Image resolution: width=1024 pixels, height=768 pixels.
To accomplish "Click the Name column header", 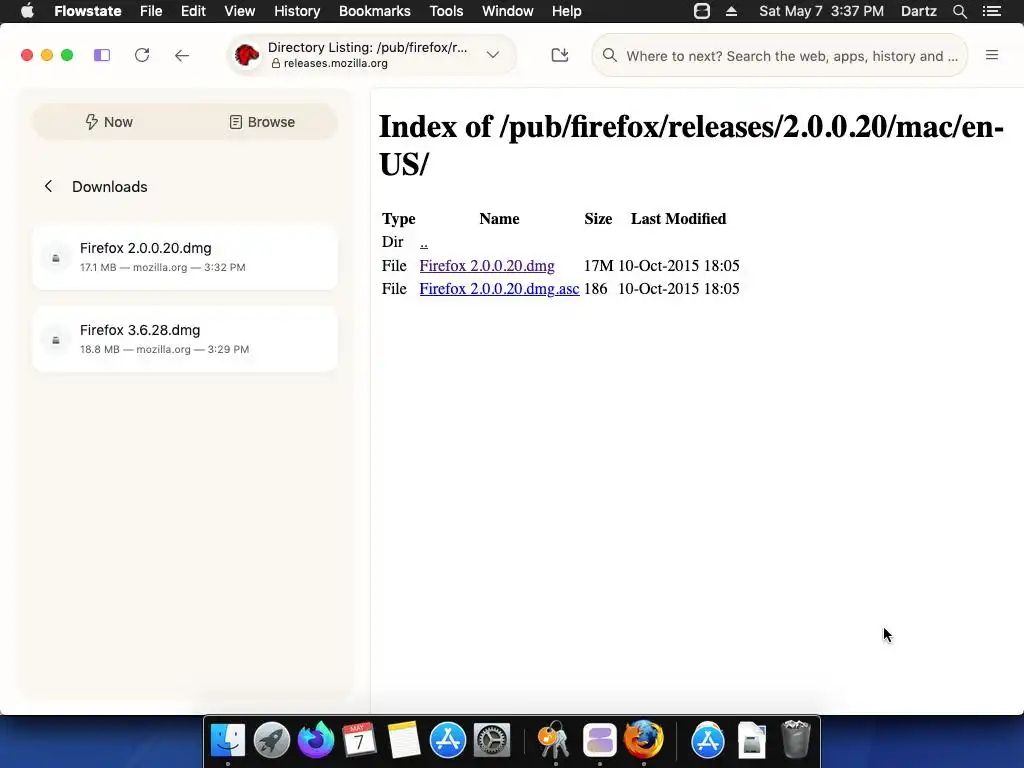I will [499, 219].
